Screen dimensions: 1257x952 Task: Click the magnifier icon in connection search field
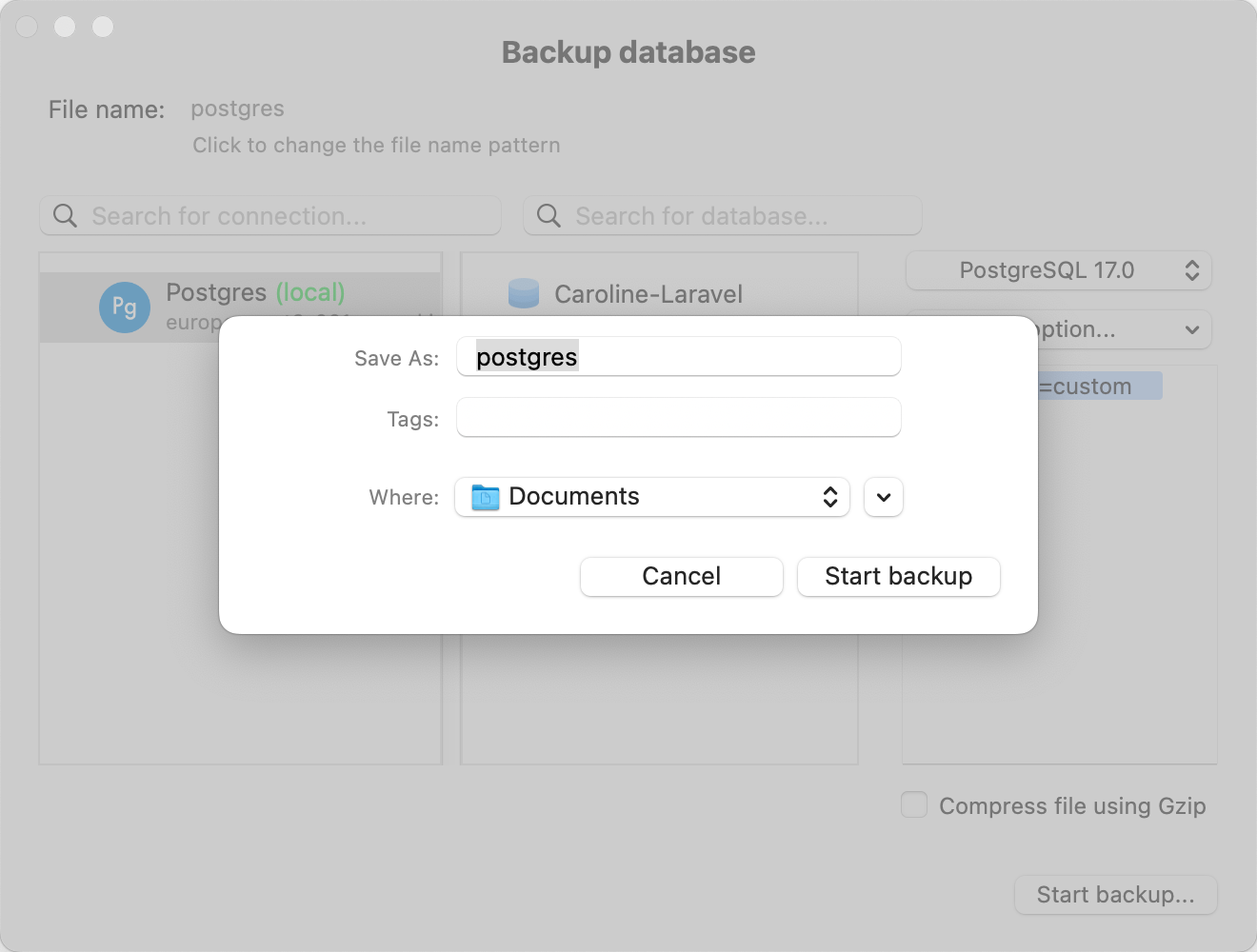coord(64,215)
